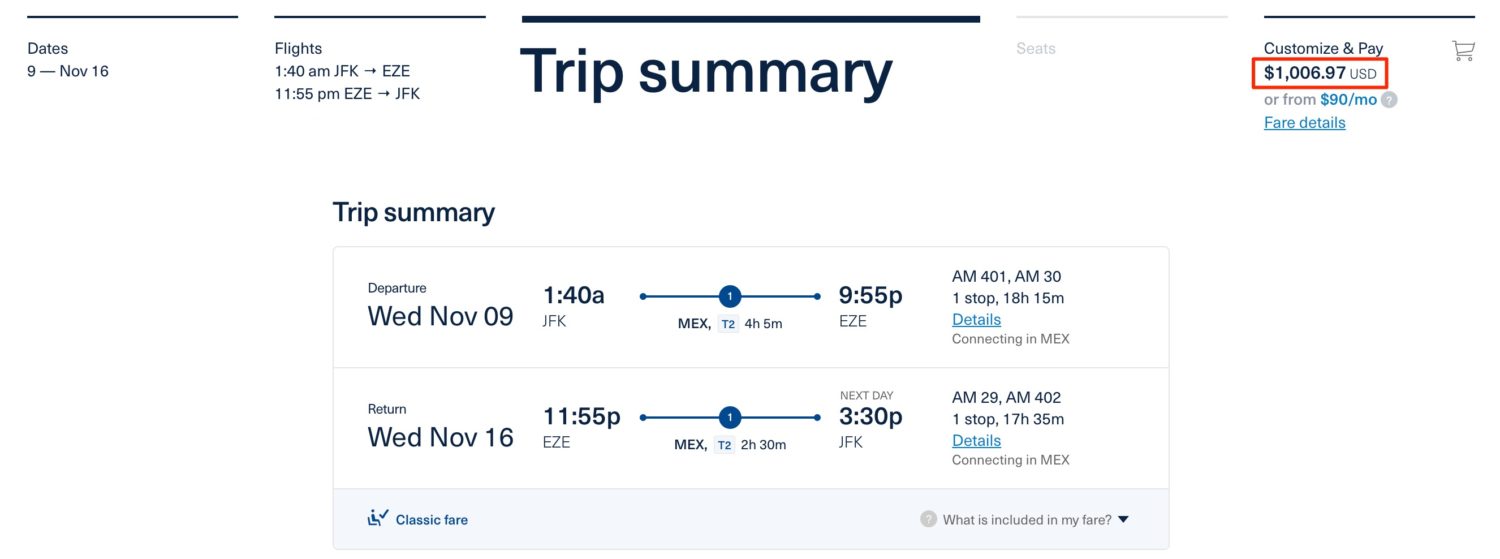
Task: Click the question mark icon before fare inclusions
Action: click(928, 519)
